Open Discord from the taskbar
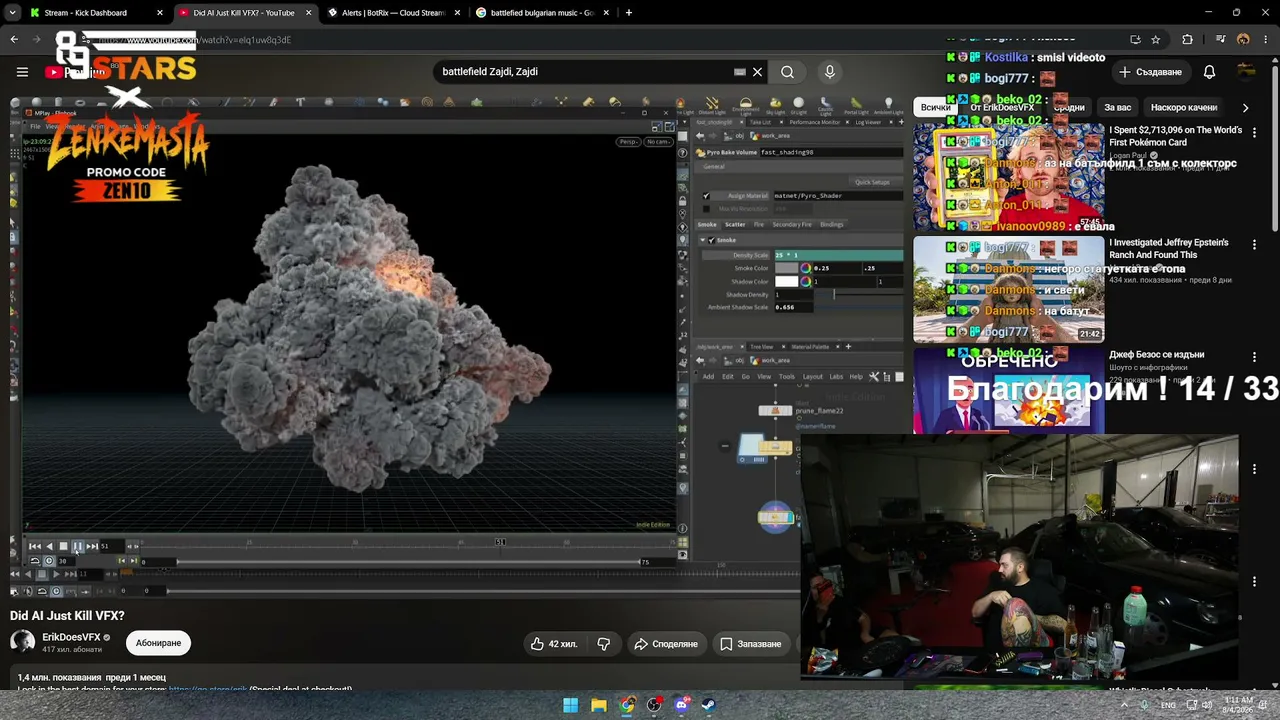Viewport: 1280px width, 720px height. click(x=682, y=705)
